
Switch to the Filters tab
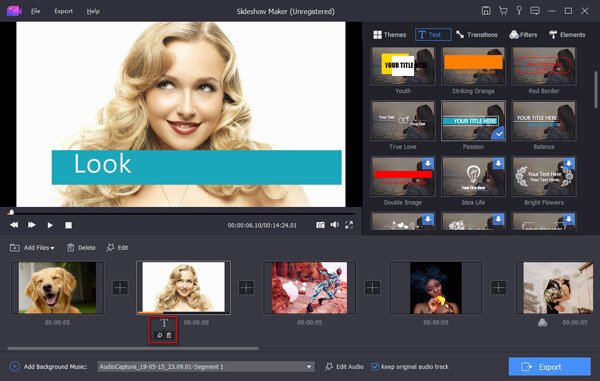523,35
